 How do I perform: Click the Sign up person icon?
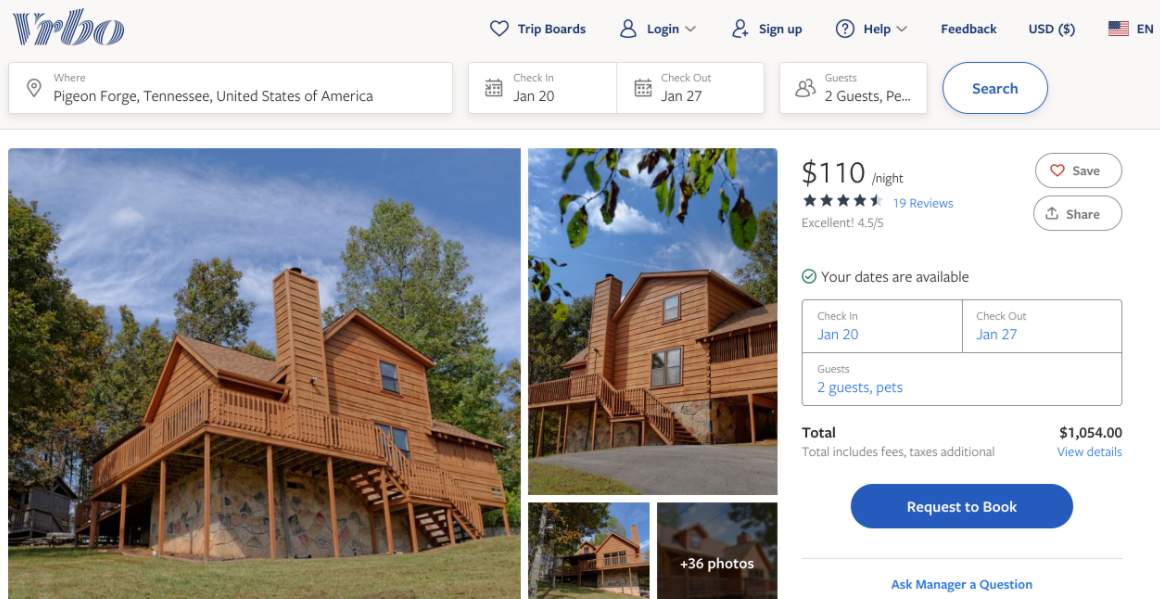(740, 29)
